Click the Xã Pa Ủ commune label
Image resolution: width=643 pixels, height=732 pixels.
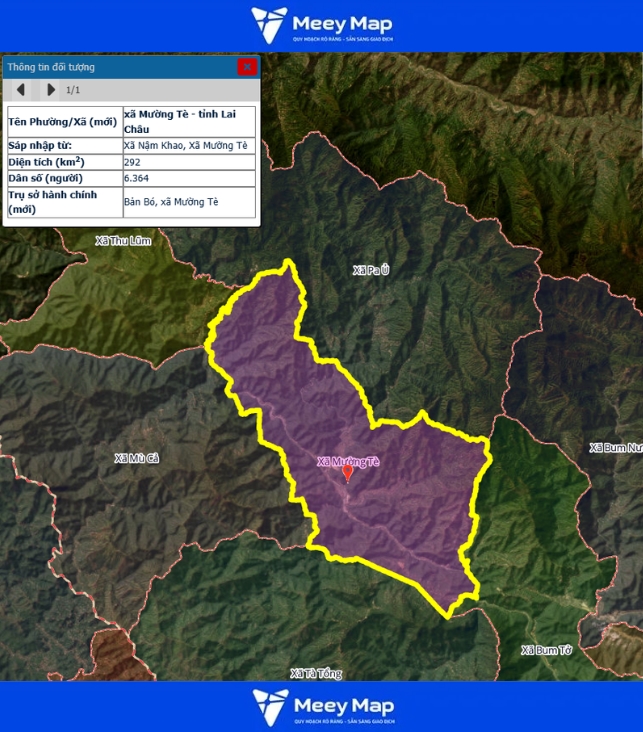coord(371,270)
